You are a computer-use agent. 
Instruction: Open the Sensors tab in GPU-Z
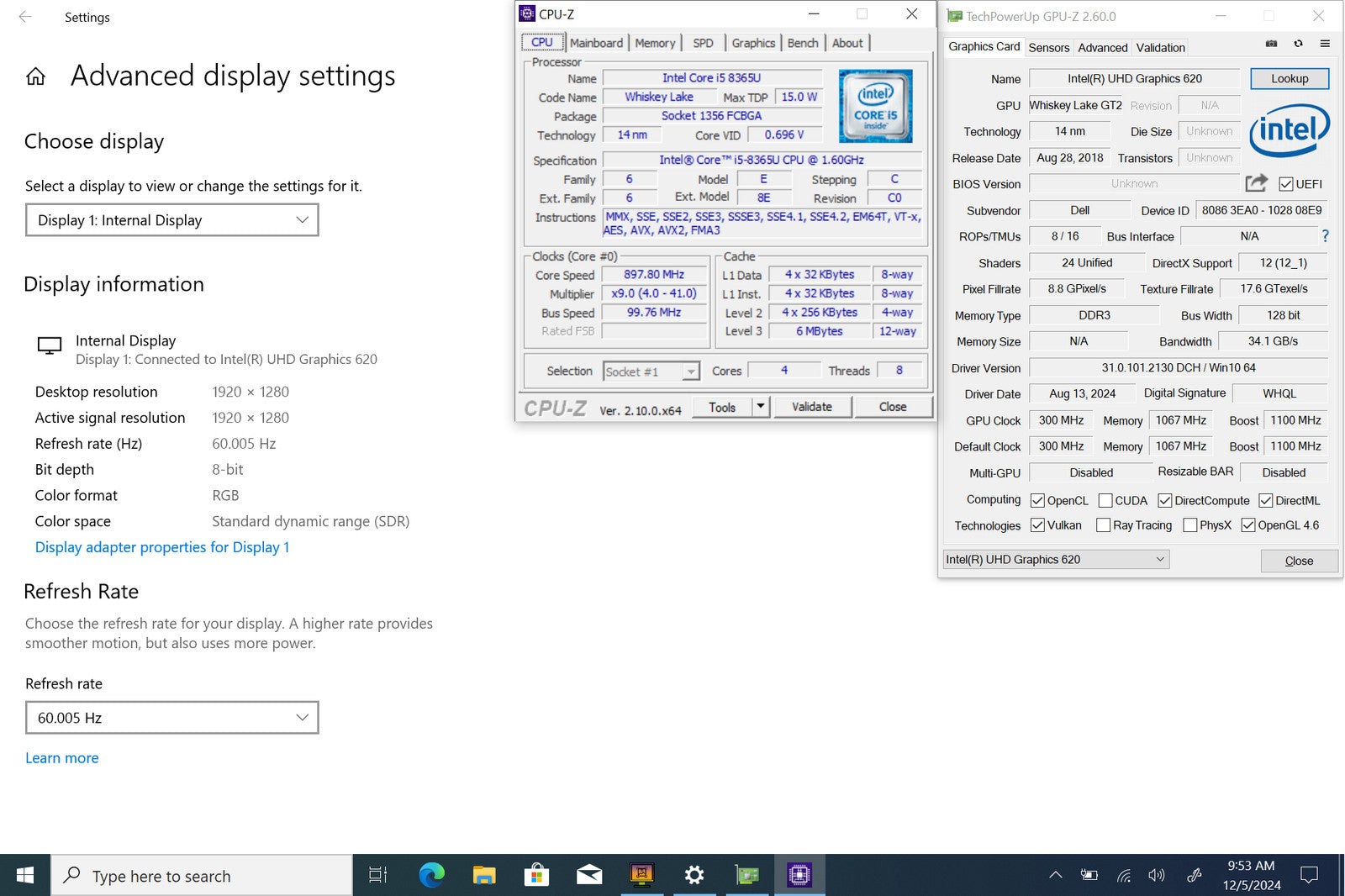[1048, 48]
